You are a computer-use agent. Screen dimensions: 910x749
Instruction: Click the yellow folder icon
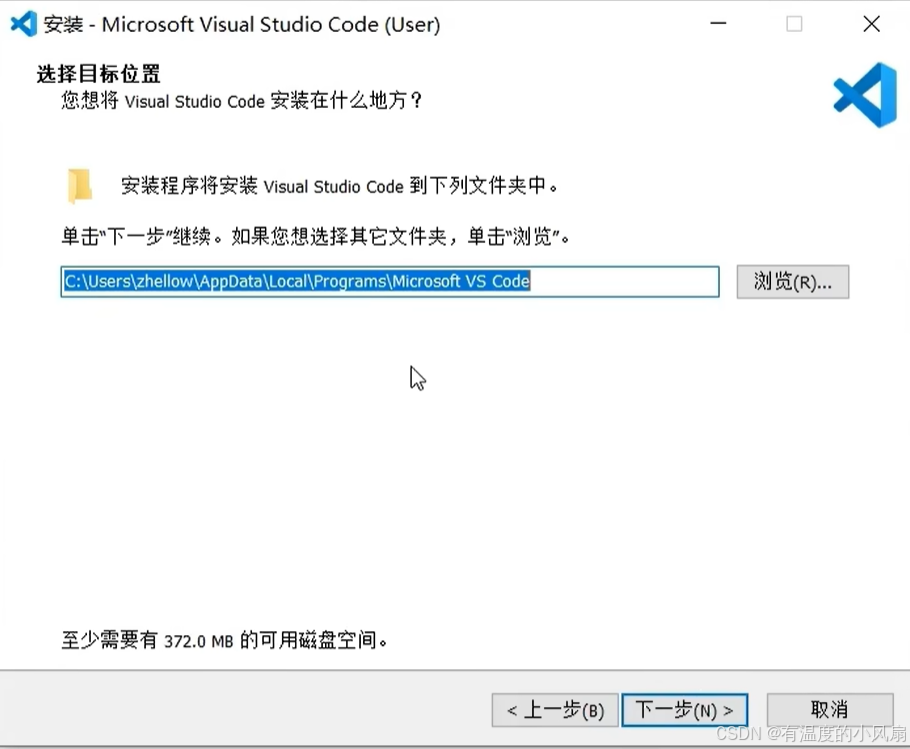pyautogui.click(x=80, y=186)
